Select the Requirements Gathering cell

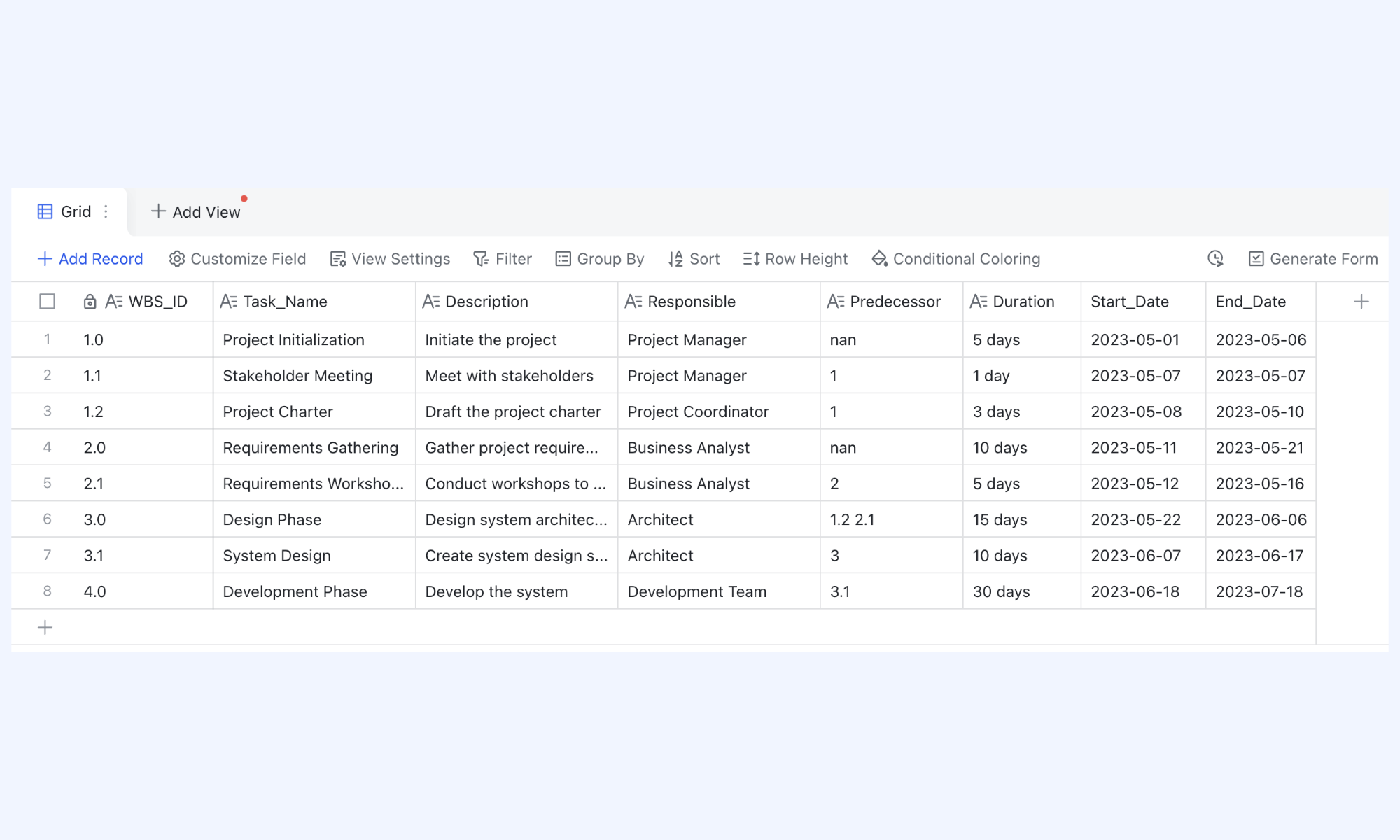coord(314,447)
